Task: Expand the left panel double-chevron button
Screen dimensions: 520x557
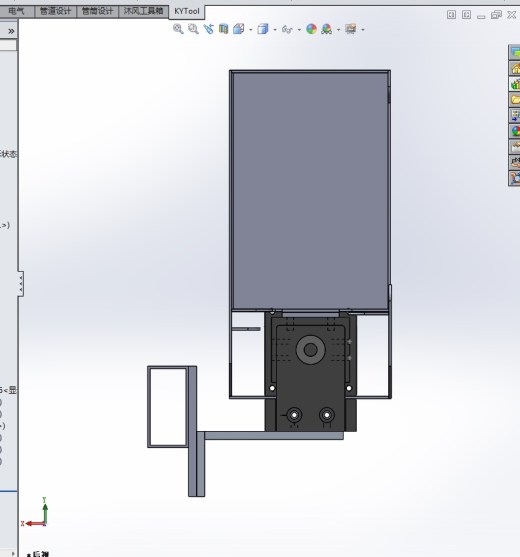Action: (x=11, y=31)
